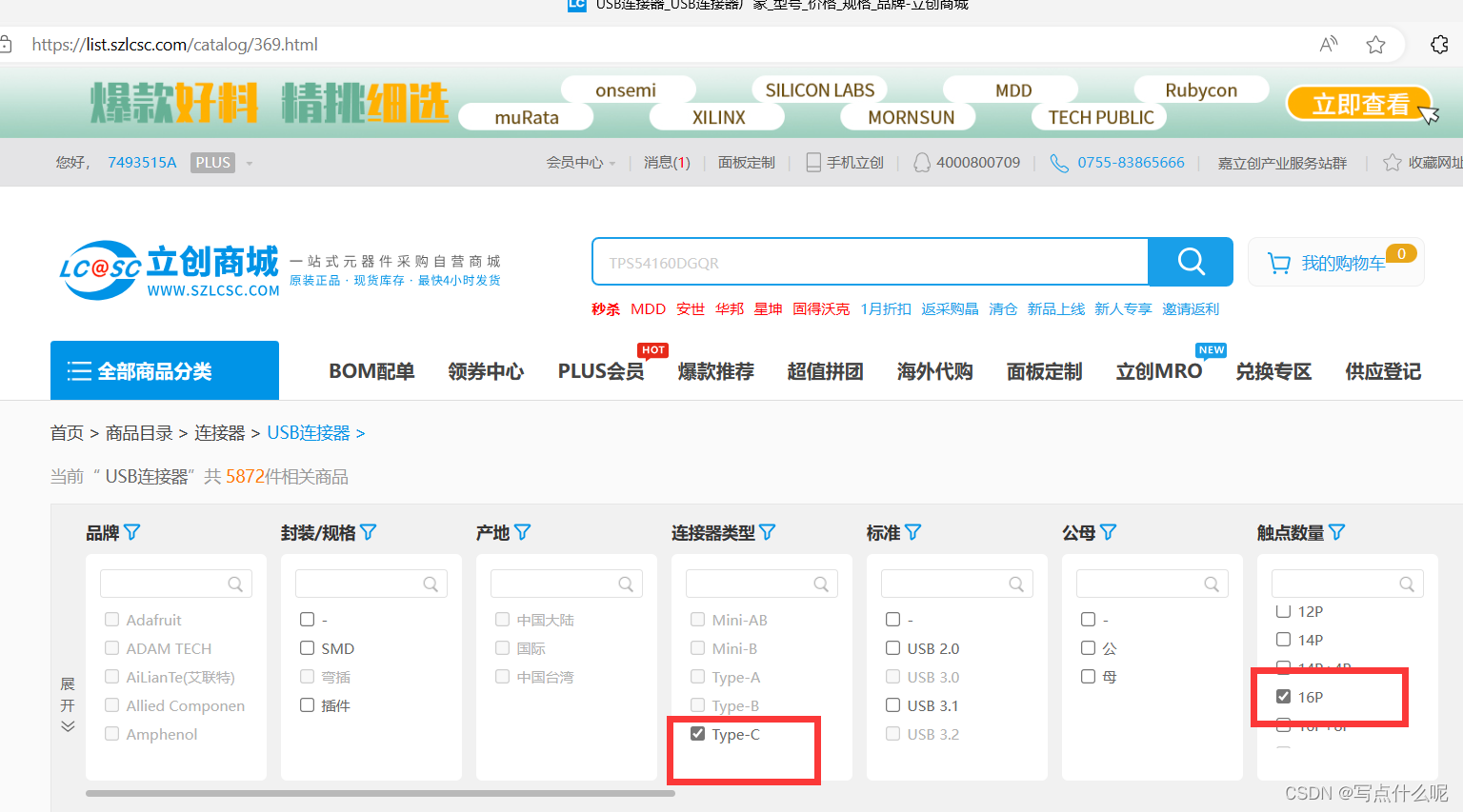The height and width of the screenshot is (812, 1463).
Task: Click the 海外代购 menu item
Action: (934, 371)
